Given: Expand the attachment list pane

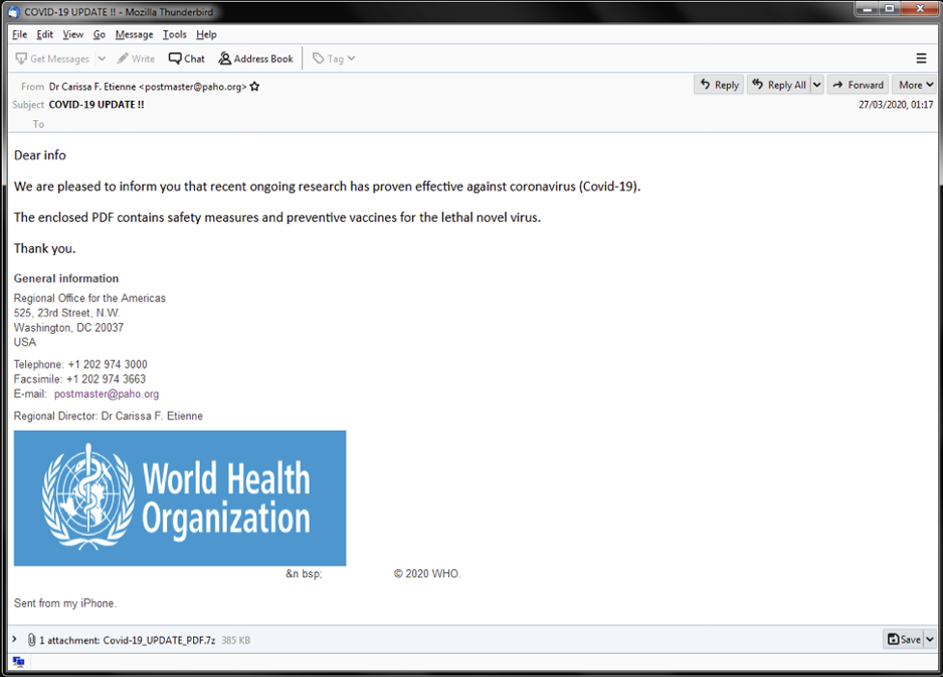Looking at the screenshot, I should pyautogui.click(x=14, y=639).
